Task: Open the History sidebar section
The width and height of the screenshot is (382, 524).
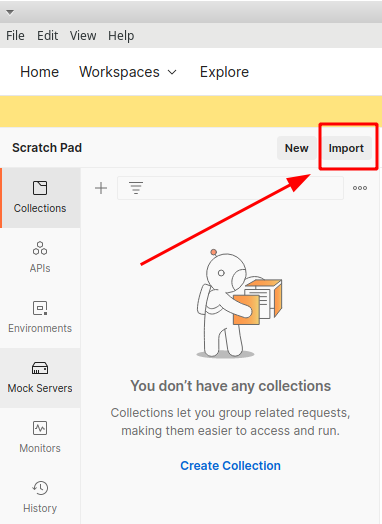Action: pos(40,497)
